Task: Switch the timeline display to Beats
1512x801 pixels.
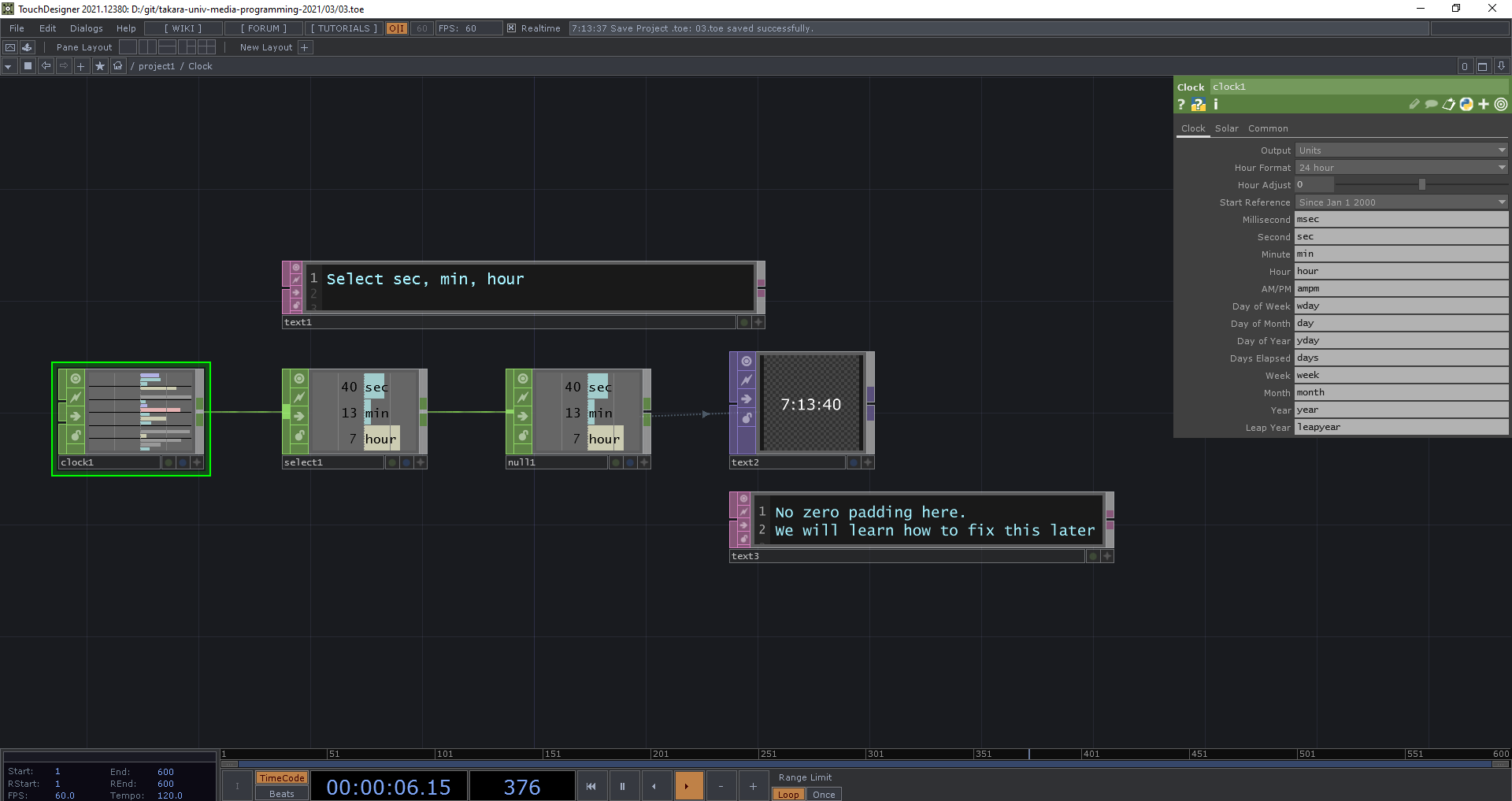Action: (x=281, y=794)
